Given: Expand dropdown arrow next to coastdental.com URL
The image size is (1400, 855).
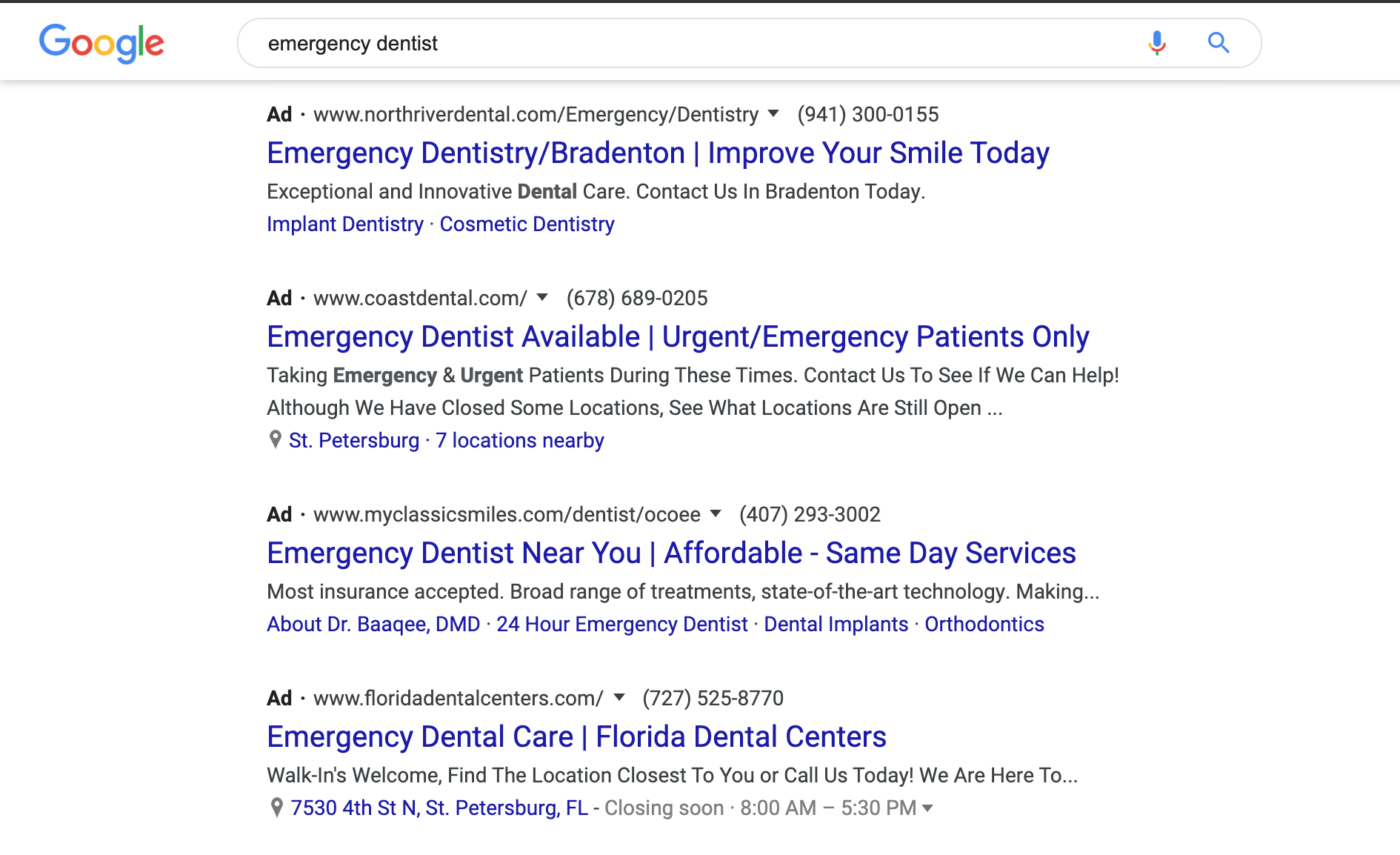Looking at the screenshot, I should [542, 297].
